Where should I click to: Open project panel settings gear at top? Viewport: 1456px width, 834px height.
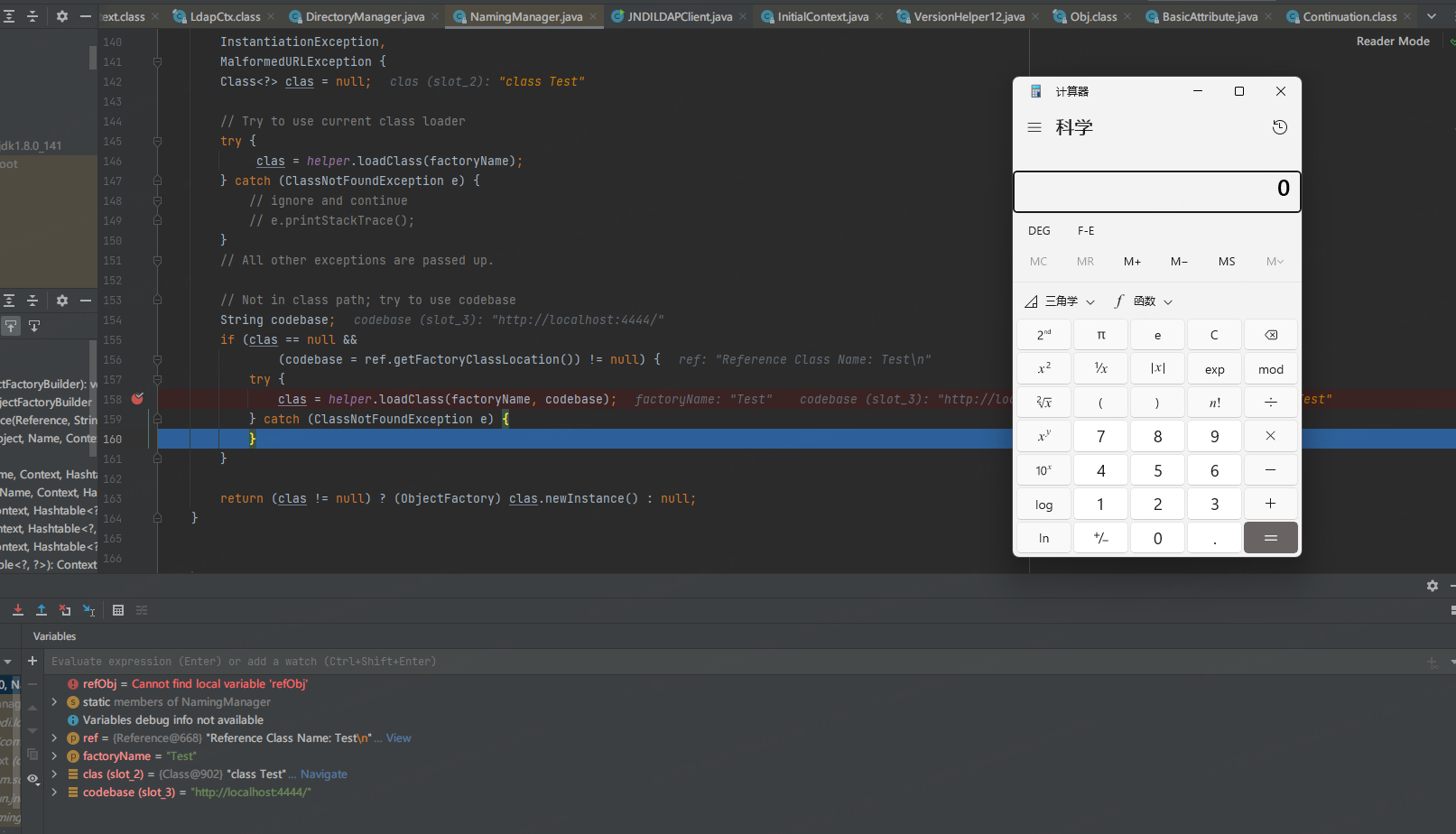click(x=62, y=16)
